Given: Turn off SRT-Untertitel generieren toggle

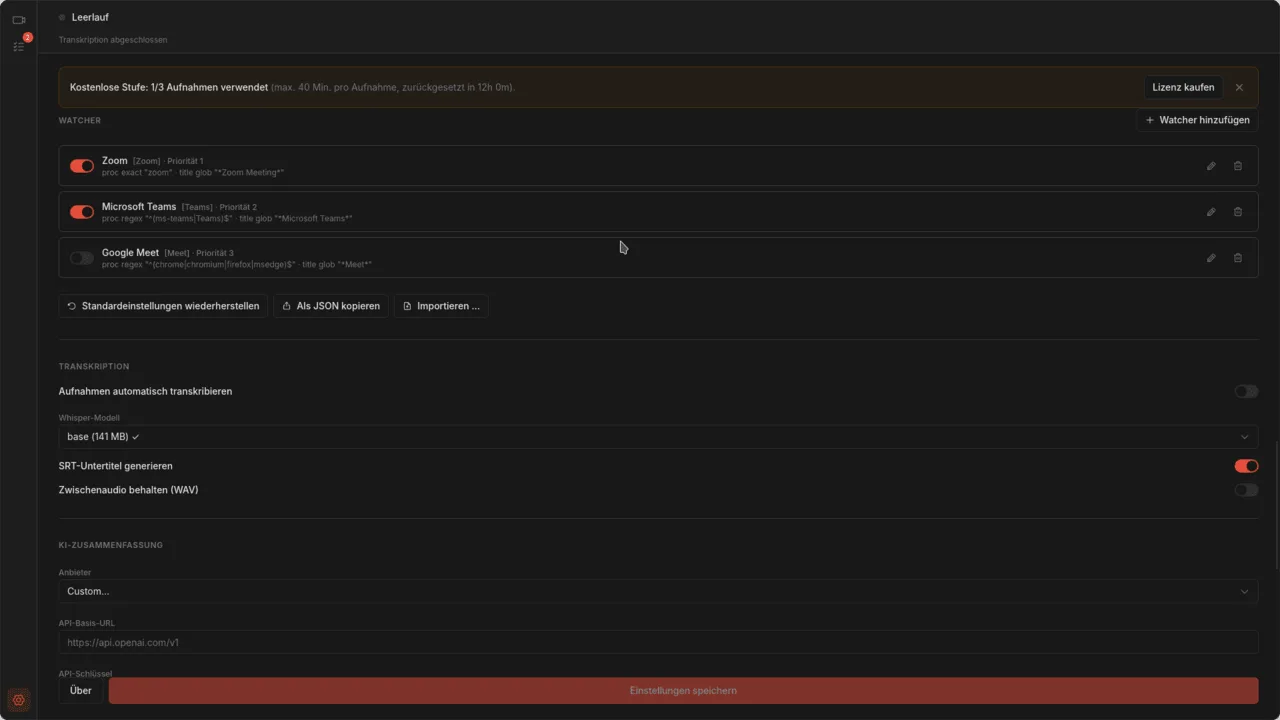Looking at the screenshot, I should click(1246, 466).
